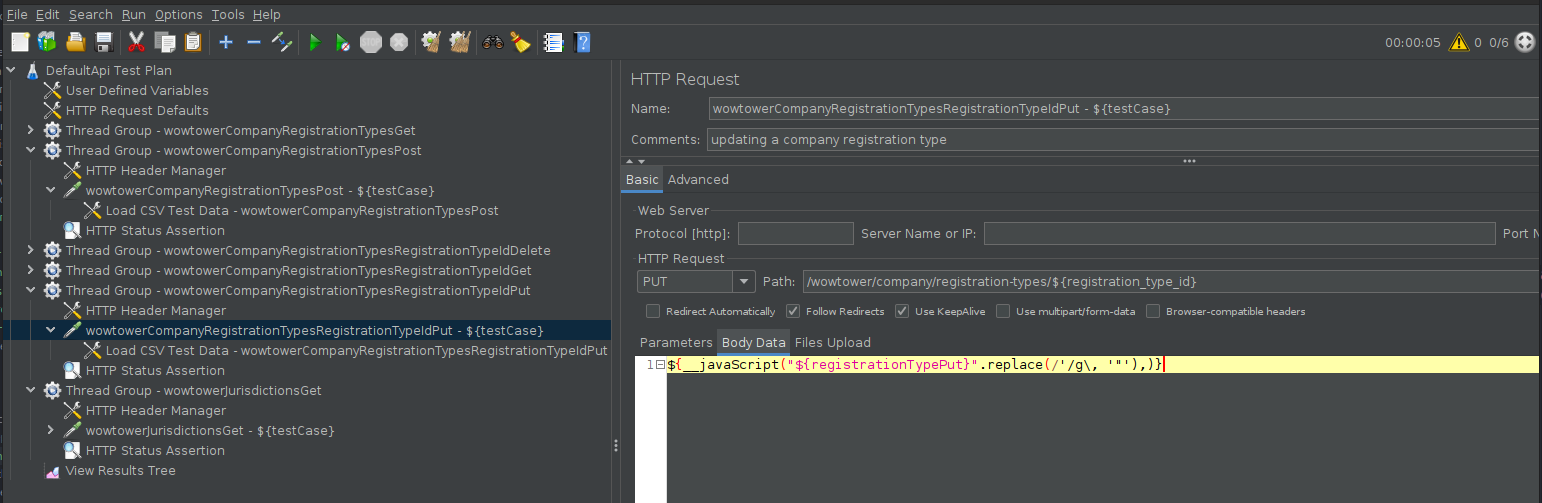Click the blue minus Collapse All icon
This screenshot has height=503, width=1542.
[253, 42]
